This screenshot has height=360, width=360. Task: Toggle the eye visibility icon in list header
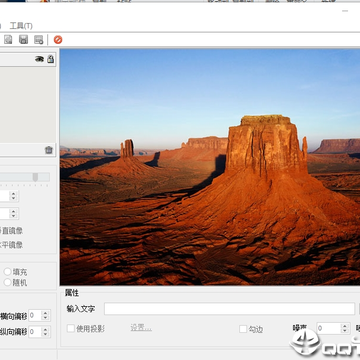pos(39,59)
